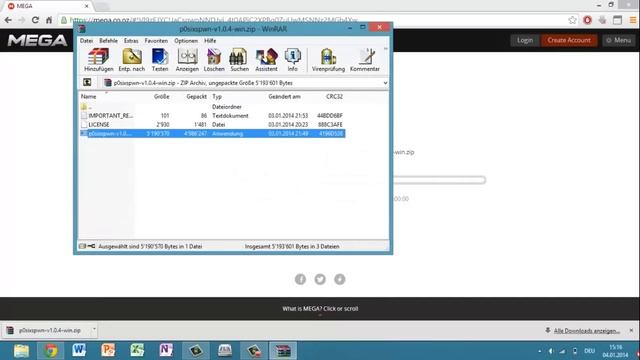Bookmark this page with the star icon
The width and height of the screenshot is (640, 360).
[x=572, y=20]
